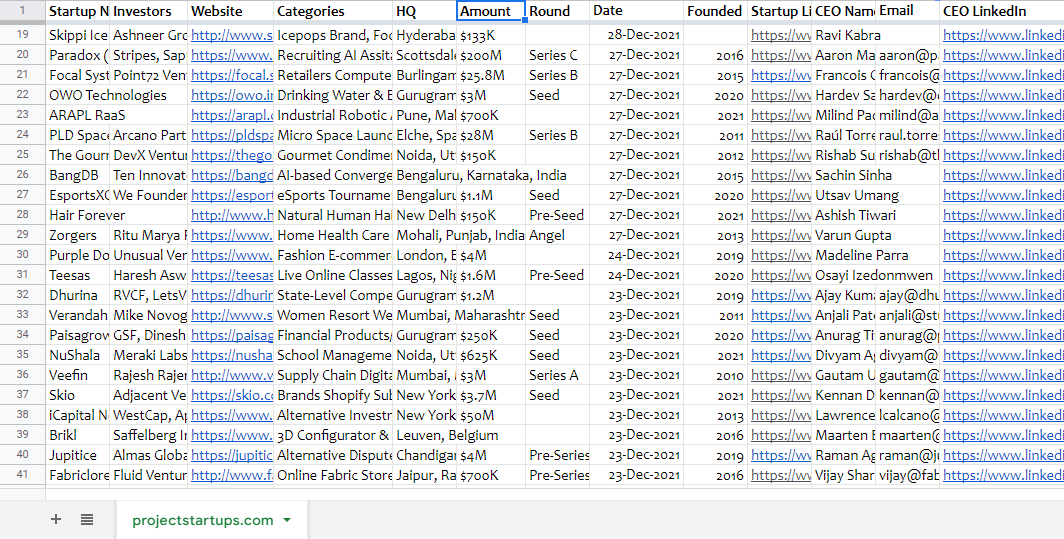Select the CEO LinkedIn header cell
Viewport: 1064px width, 539px height.
coord(1002,11)
